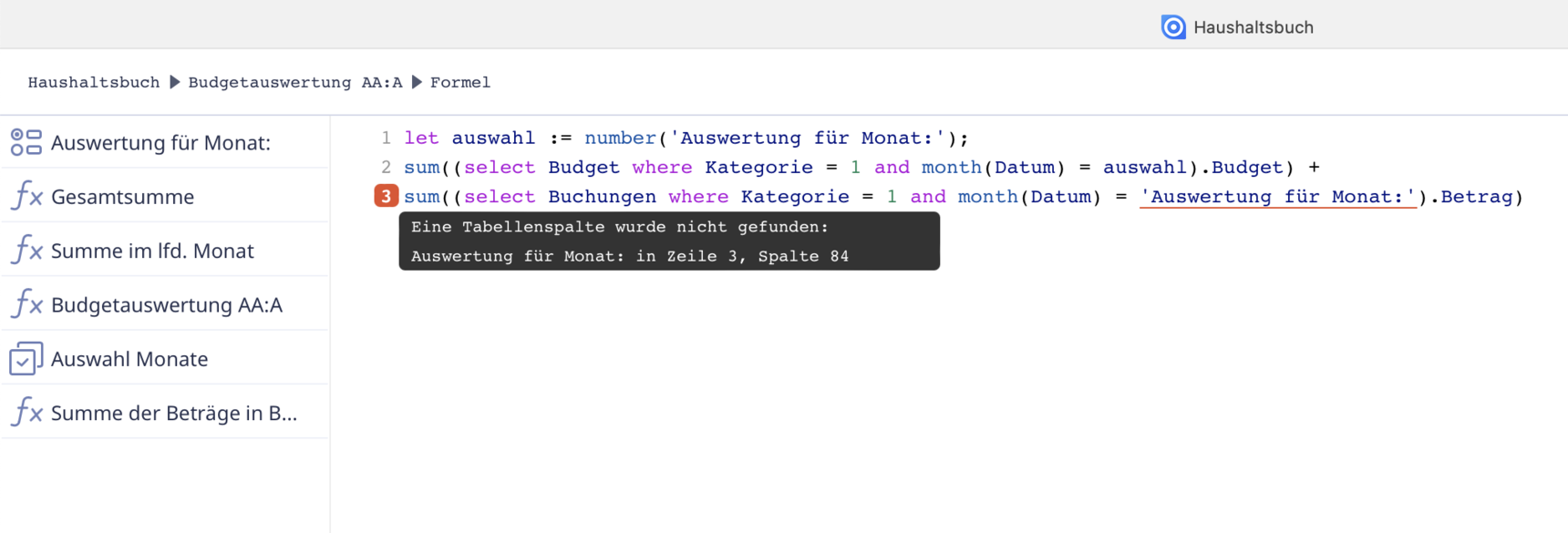The image size is (1568, 533).
Task: Click the Formel breadcrumb item
Action: [x=460, y=82]
